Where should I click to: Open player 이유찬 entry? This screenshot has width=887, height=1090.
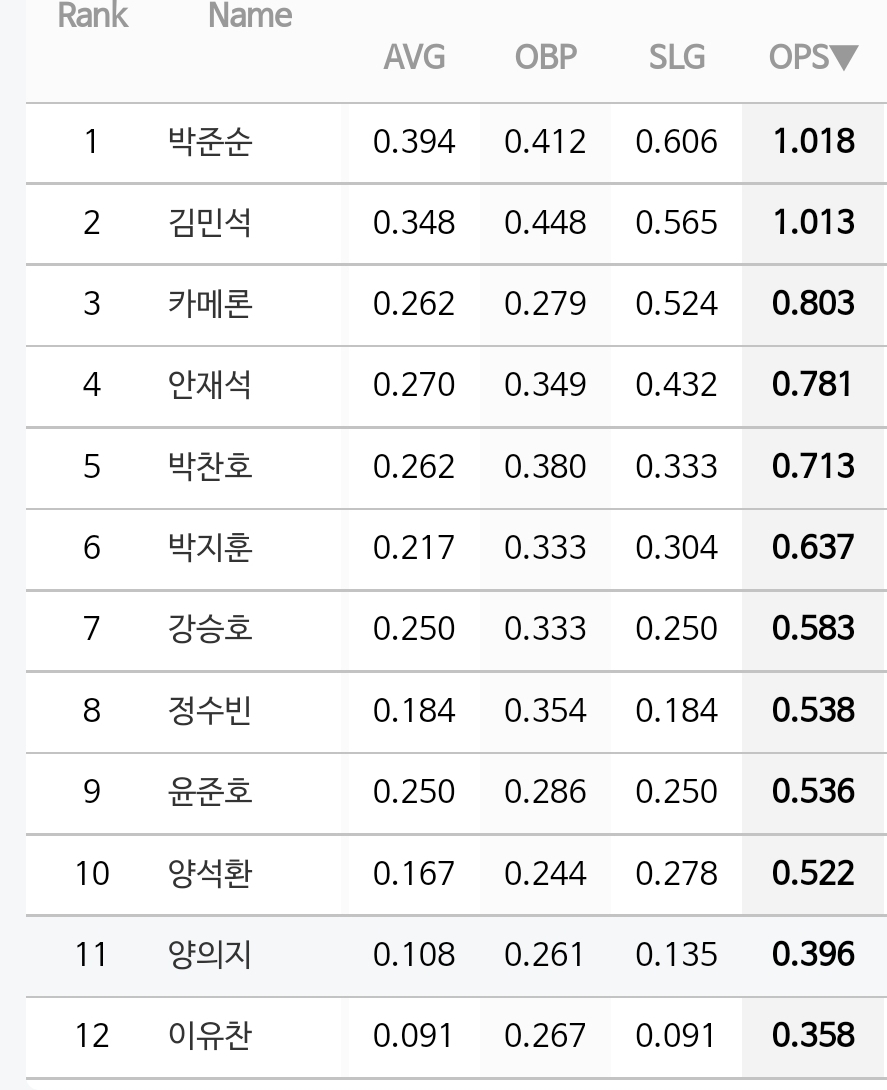pos(210,1036)
